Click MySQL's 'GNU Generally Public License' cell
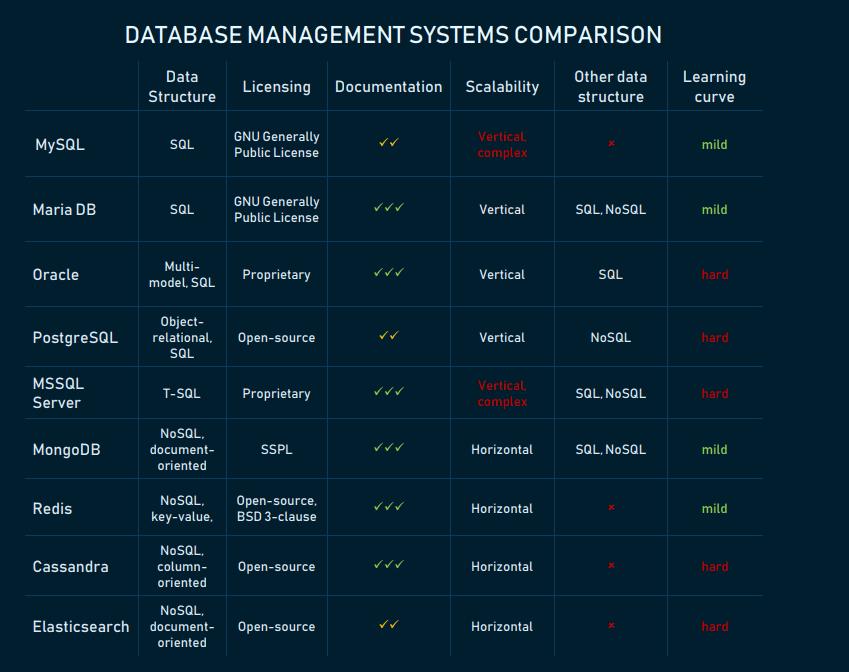The image size is (849, 672). 277,145
